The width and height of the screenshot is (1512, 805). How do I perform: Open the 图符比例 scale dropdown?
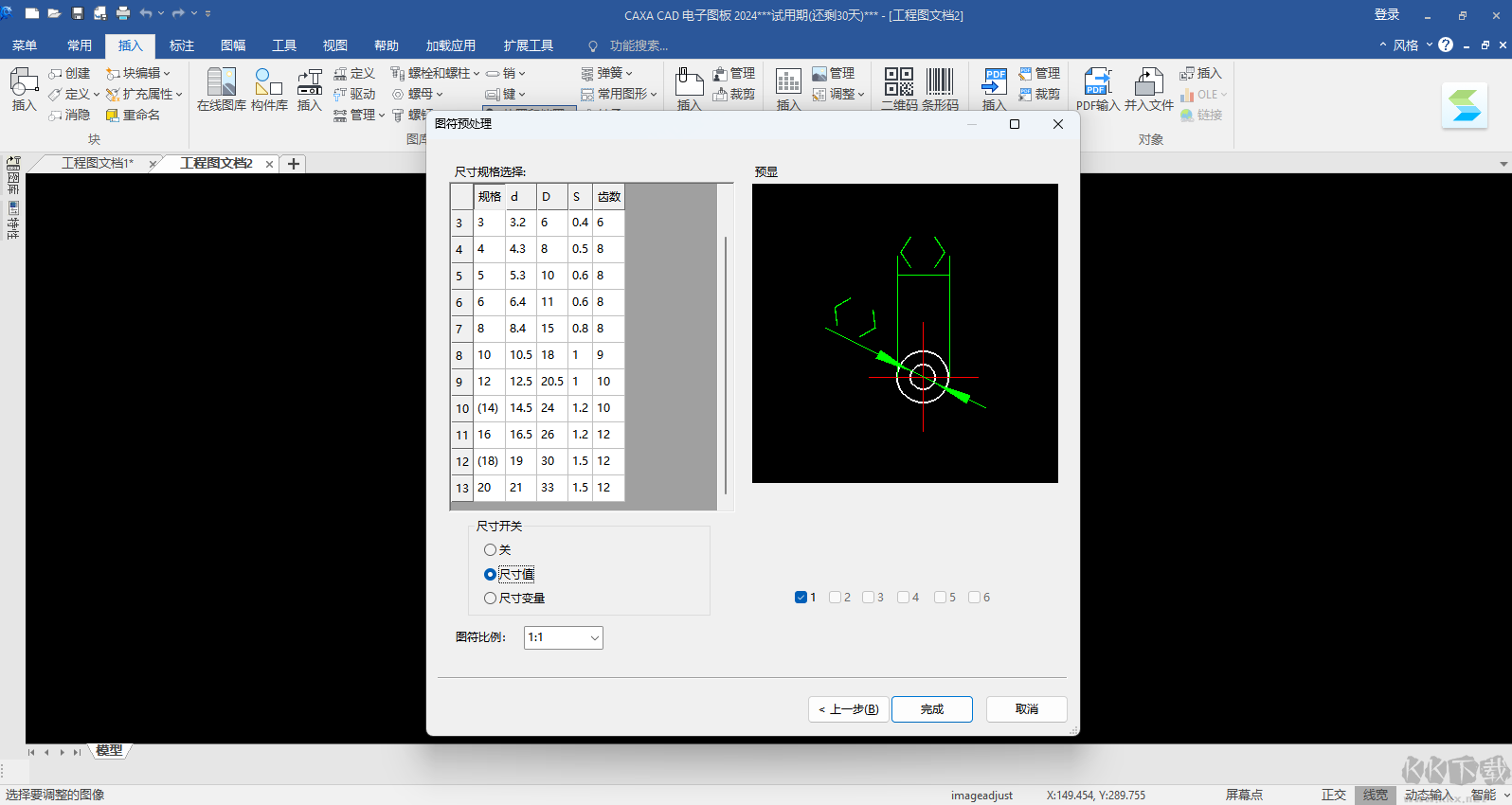coord(564,638)
